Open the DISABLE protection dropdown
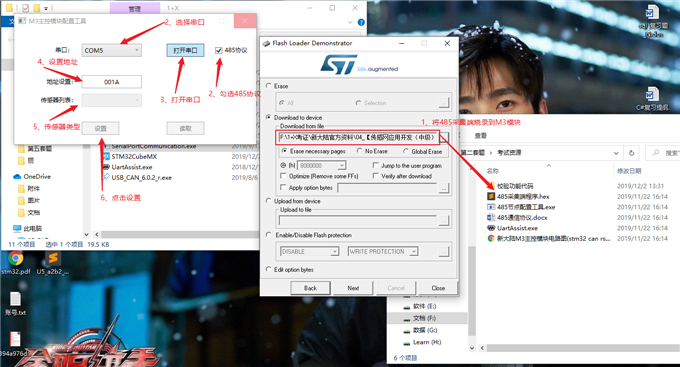Viewport: 680px width, 367px height. point(309,252)
